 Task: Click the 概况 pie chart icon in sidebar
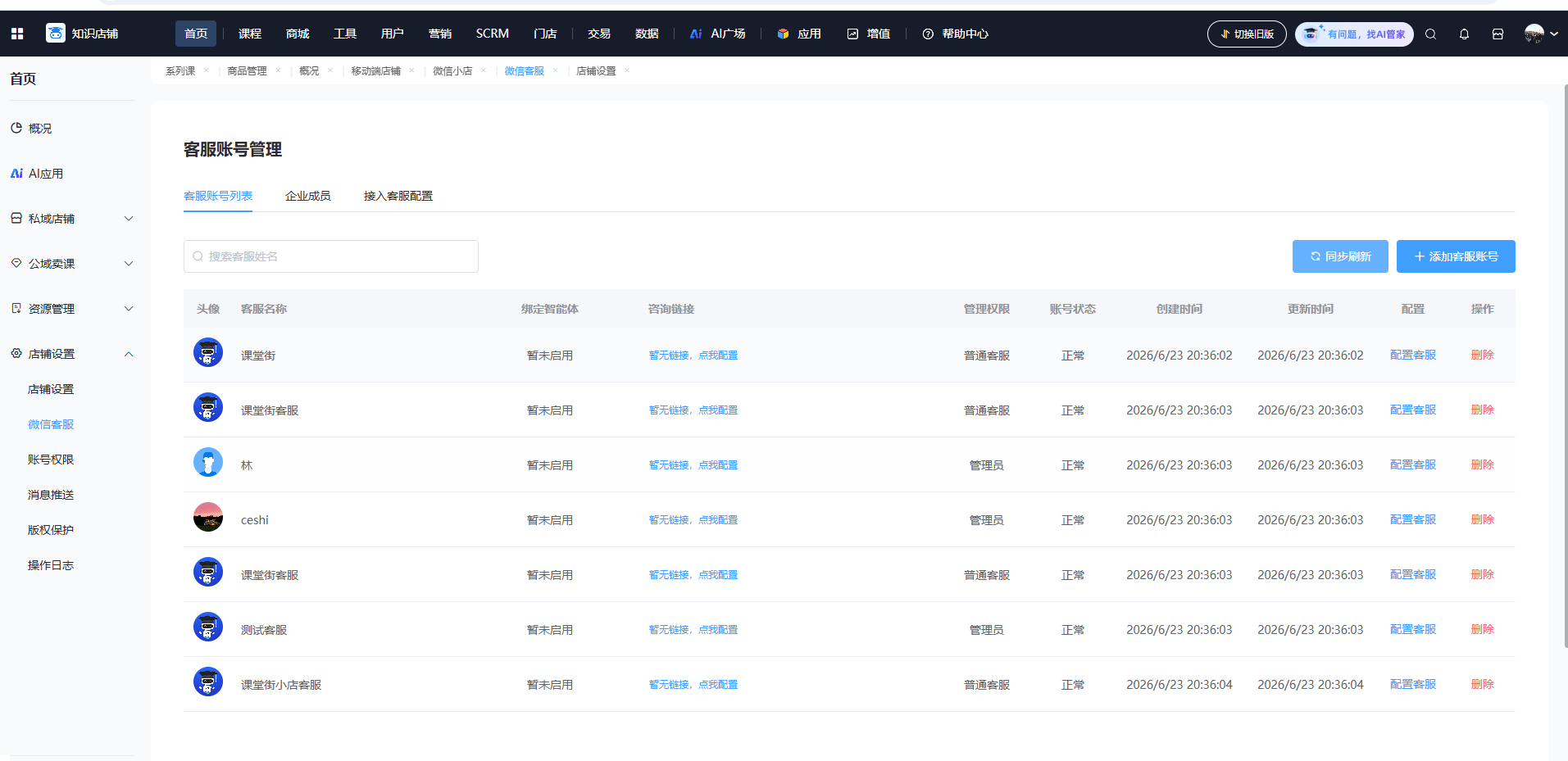point(16,128)
